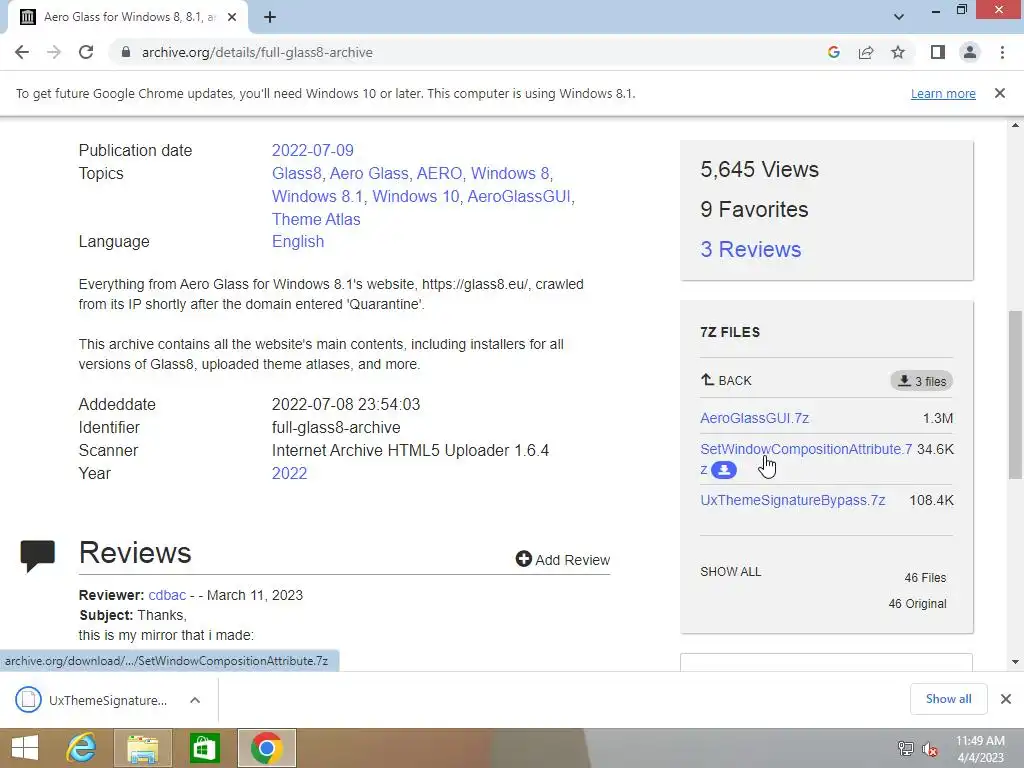Open Windows Store from taskbar
The width and height of the screenshot is (1024, 768).
204,748
